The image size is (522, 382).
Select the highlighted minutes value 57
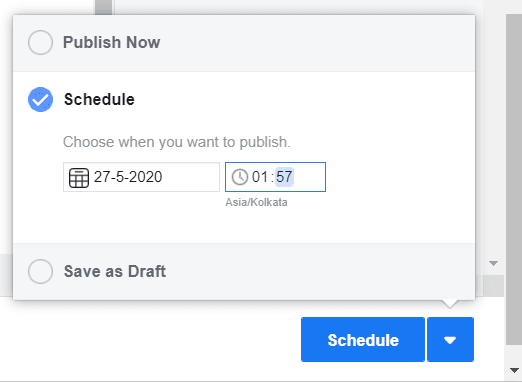tap(284, 177)
